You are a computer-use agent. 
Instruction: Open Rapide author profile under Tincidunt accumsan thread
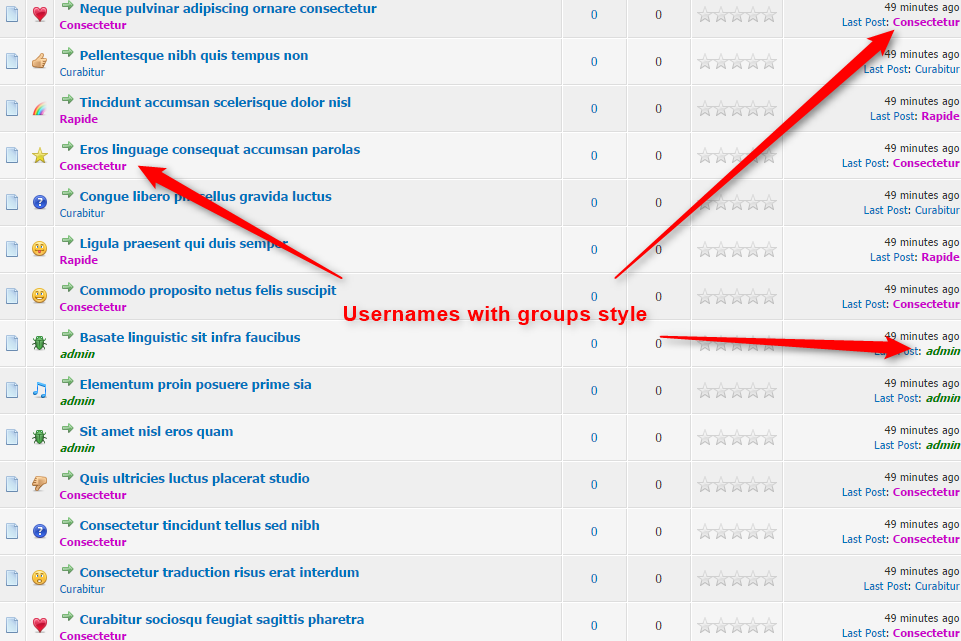[79, 119]
